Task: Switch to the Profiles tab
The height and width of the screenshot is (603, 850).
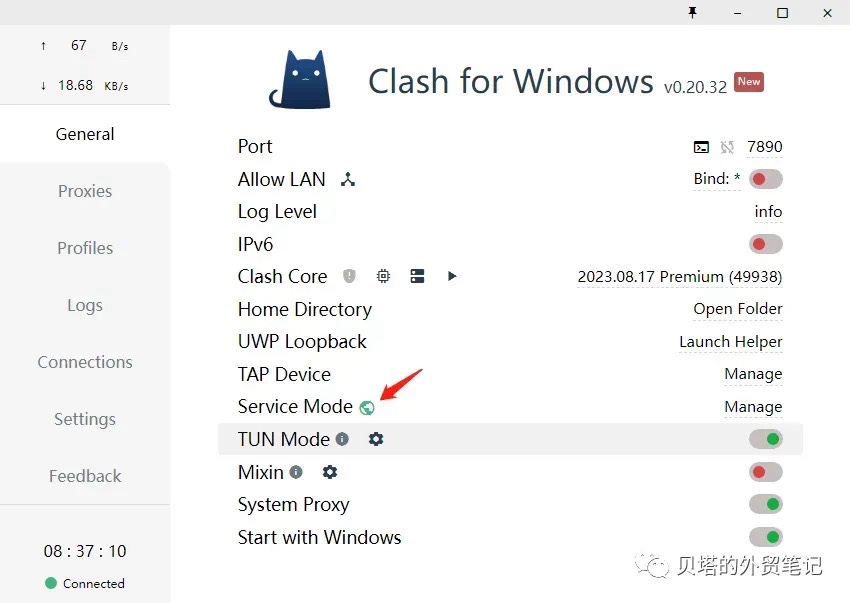Action: pyautogui.click(x=85, y=248)
